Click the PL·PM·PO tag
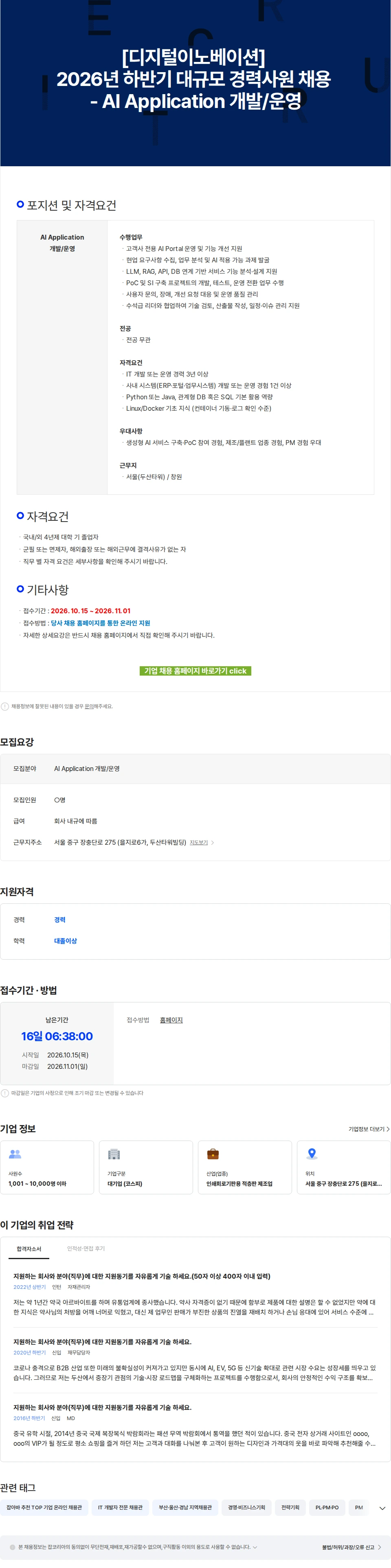 coord(327,1507)
